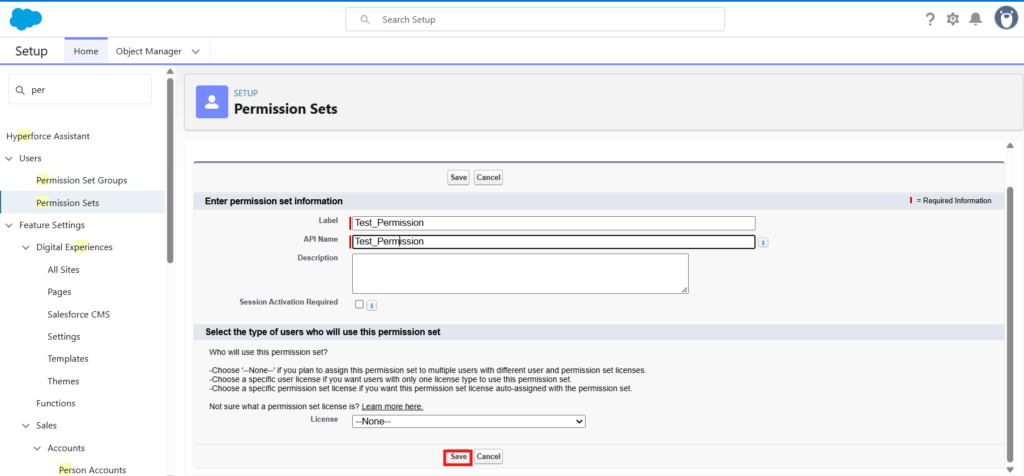The height and width of the screenshot is (476, 1024).
Task: Open Permission Set Groups in sidebar
Action: coord(82,180)
